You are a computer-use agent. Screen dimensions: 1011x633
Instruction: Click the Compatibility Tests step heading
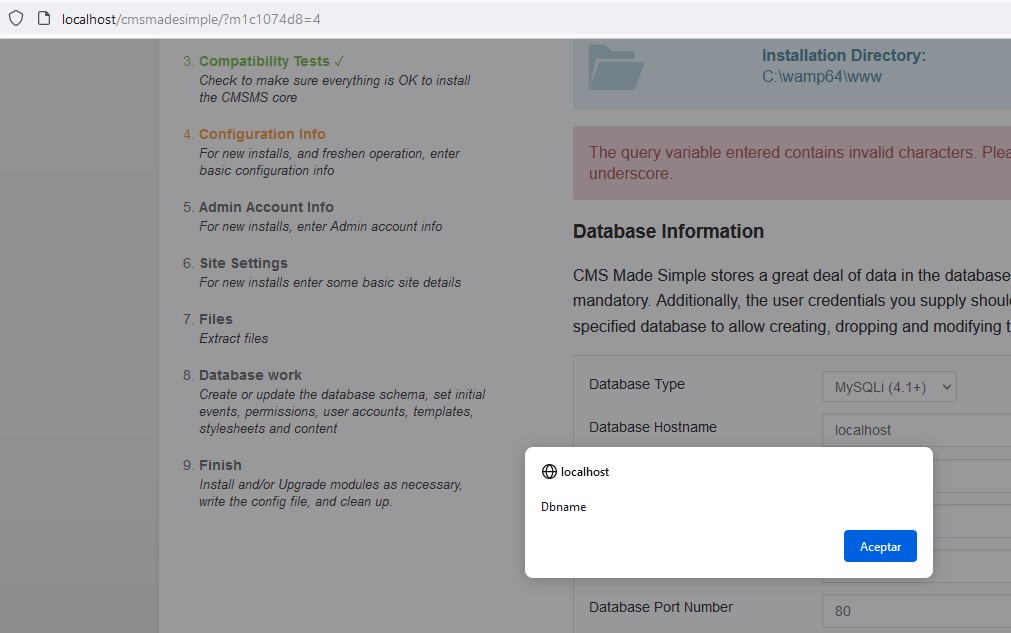coord(264,61)
